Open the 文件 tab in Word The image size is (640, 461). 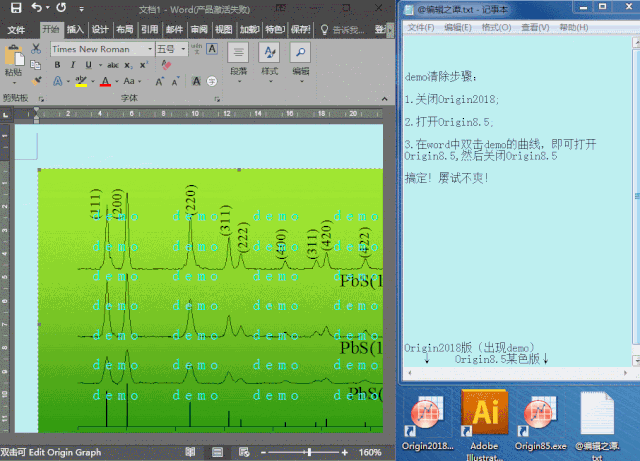click(16, 30)
